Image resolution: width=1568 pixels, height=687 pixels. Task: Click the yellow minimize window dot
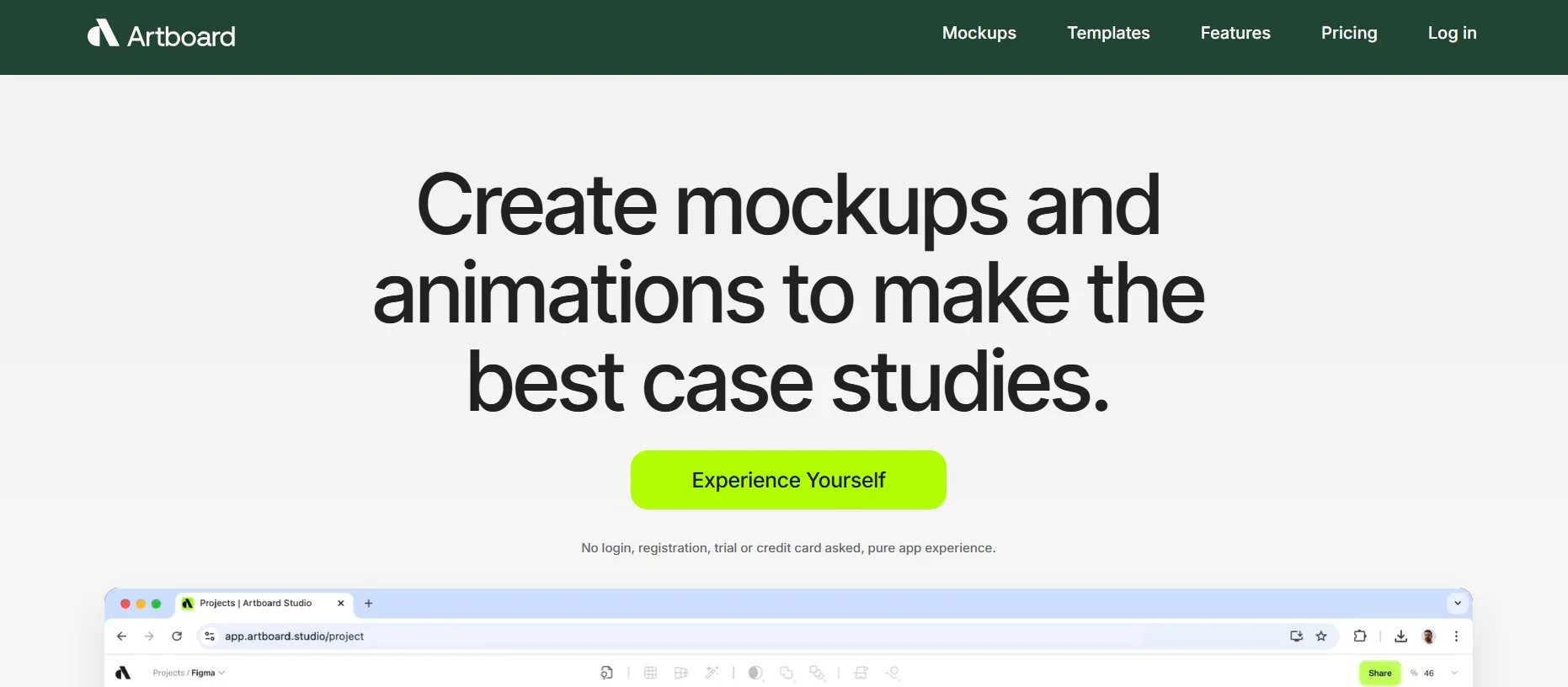tap(141, 604)
